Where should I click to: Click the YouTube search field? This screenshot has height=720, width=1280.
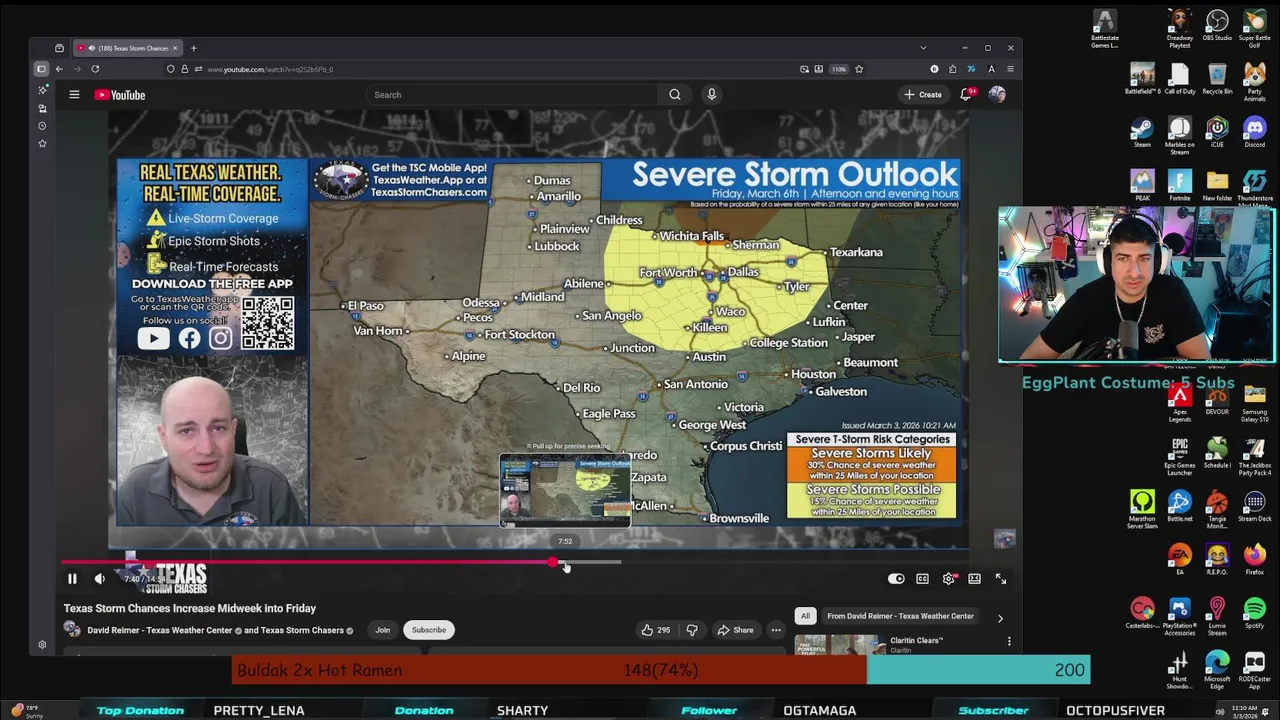513,95
